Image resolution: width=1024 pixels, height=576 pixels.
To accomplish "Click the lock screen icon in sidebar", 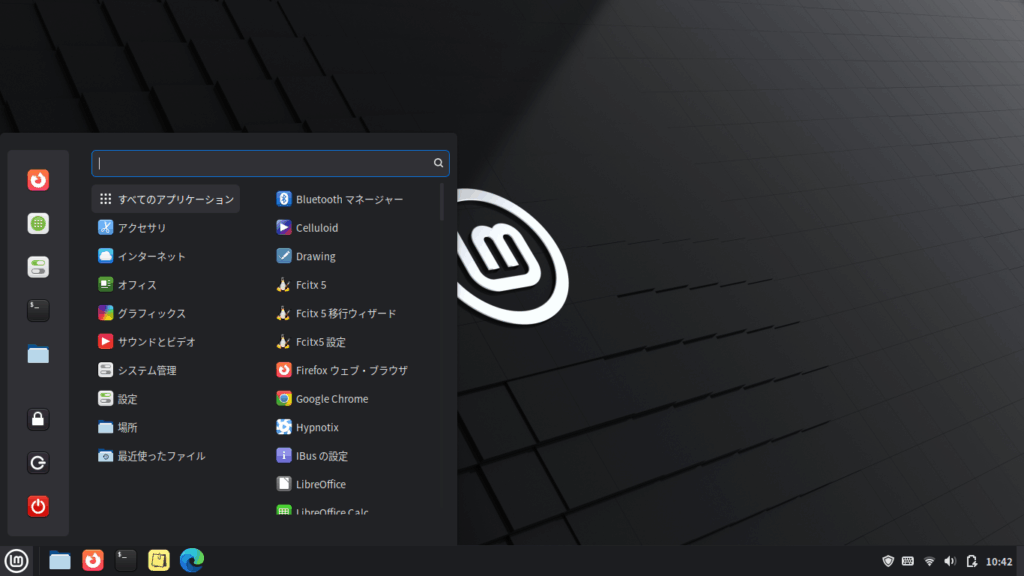I will (38, 420).
